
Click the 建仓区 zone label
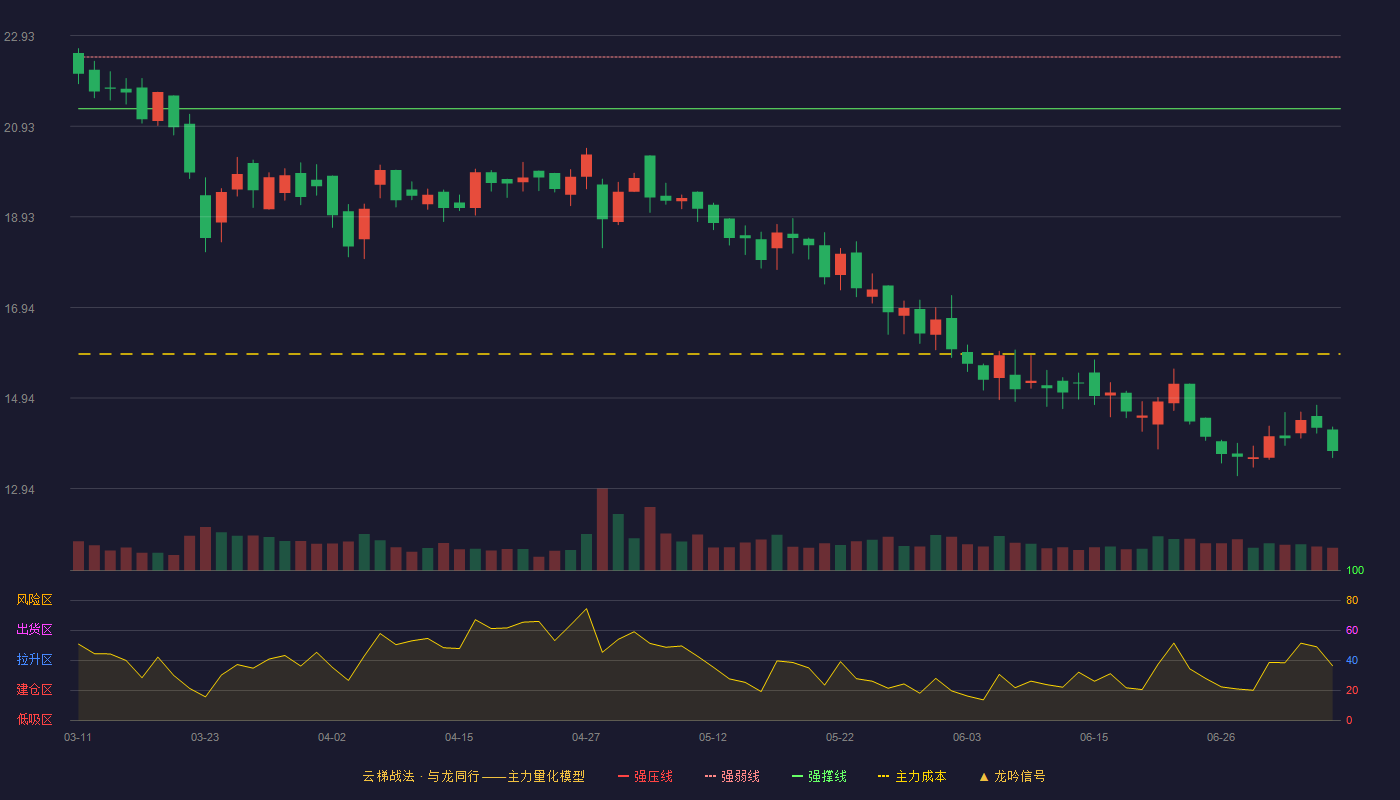[x=34, y=690]
